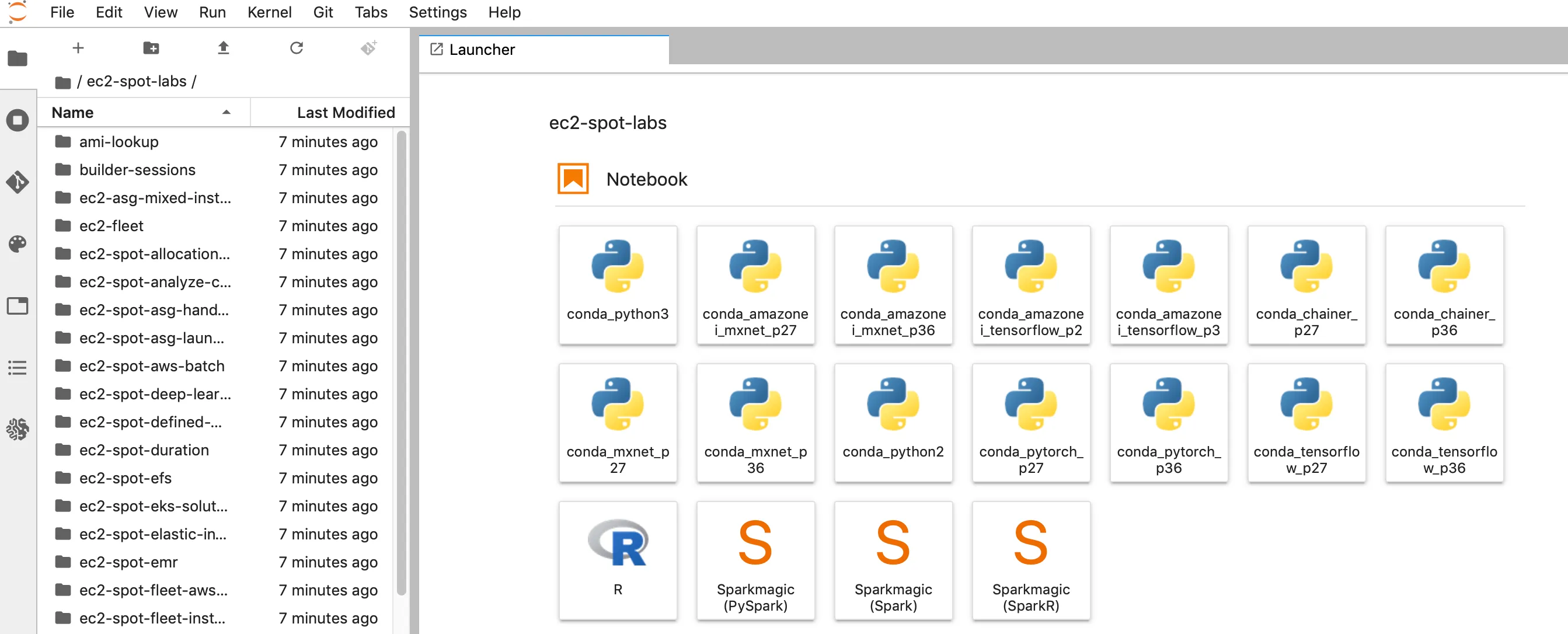Viewport: 1568px width, 634px height.
Task: Open the ec2-spot-emr folder
Action: 128,562
